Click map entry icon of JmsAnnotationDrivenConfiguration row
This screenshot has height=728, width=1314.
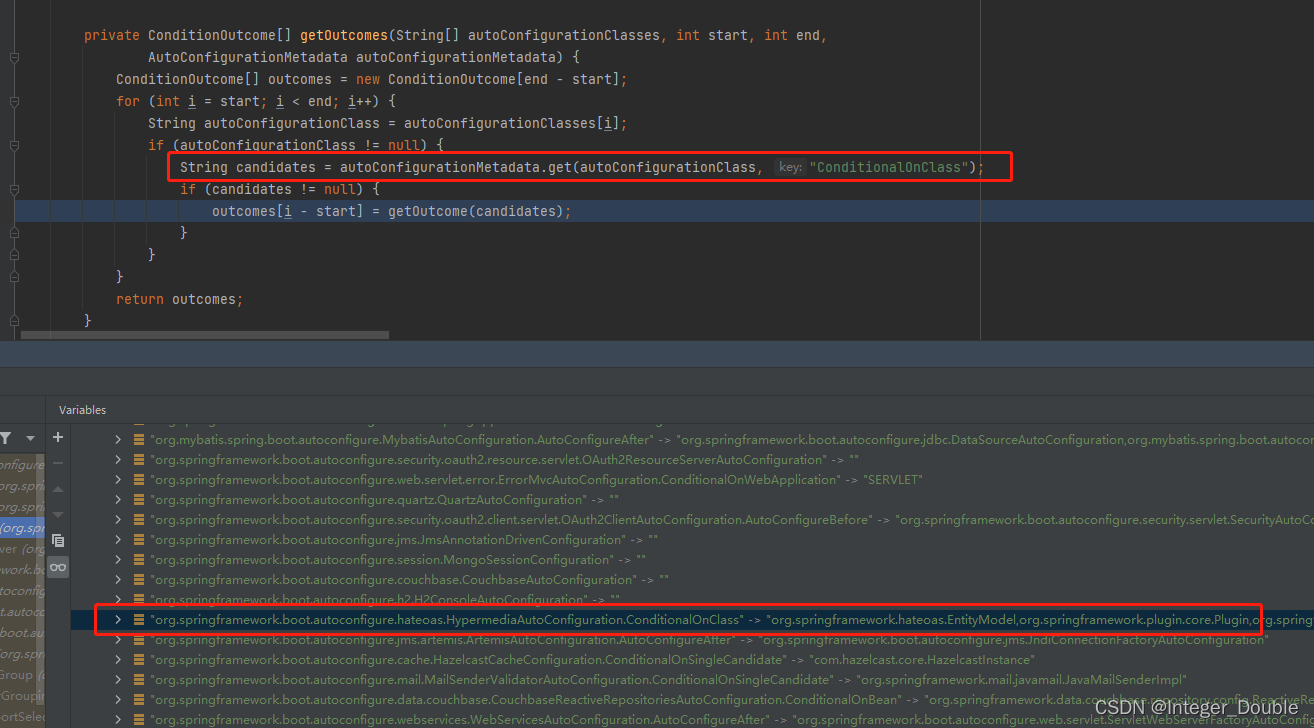(x=139, y=540)
